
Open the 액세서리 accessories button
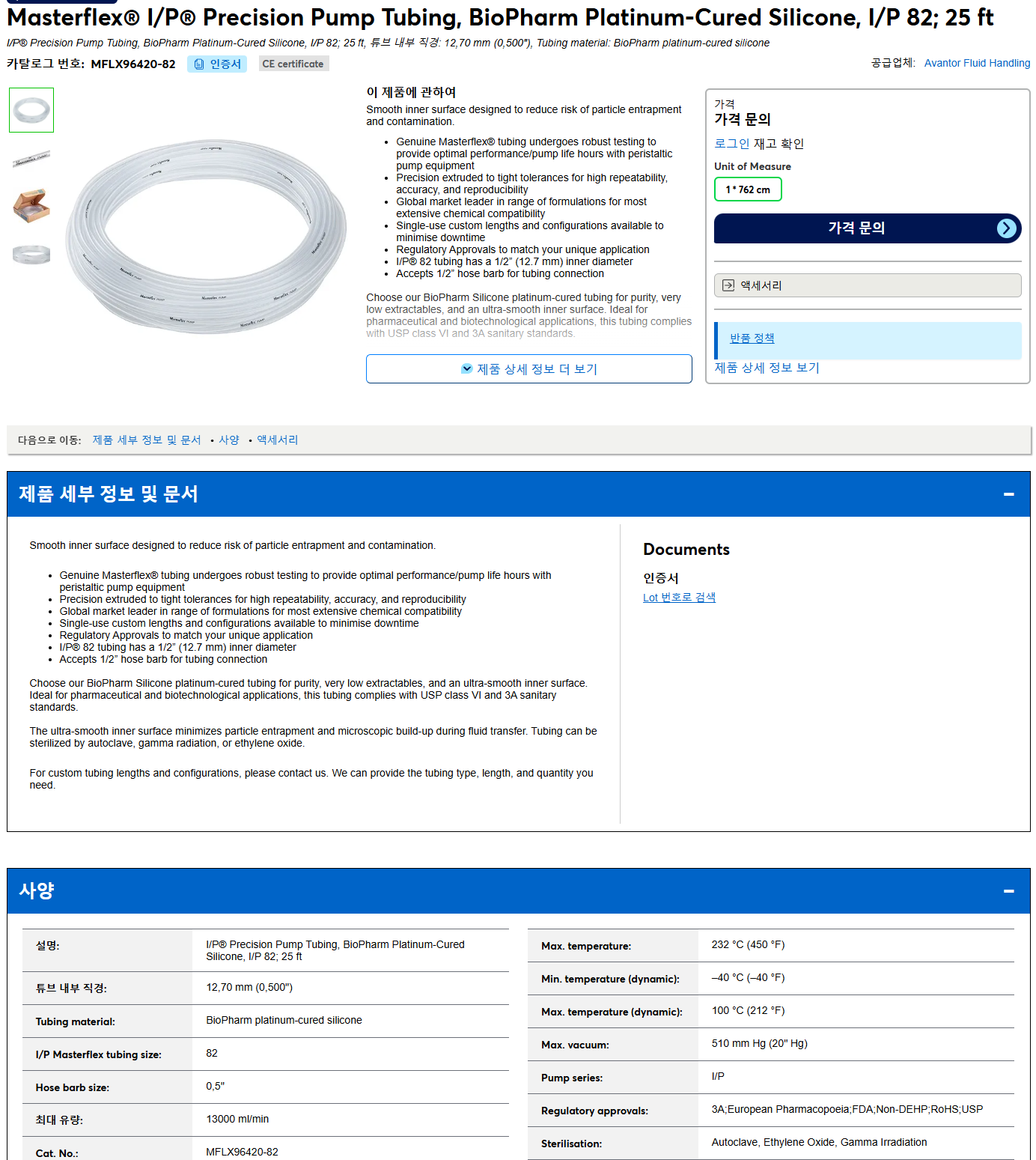868,285
